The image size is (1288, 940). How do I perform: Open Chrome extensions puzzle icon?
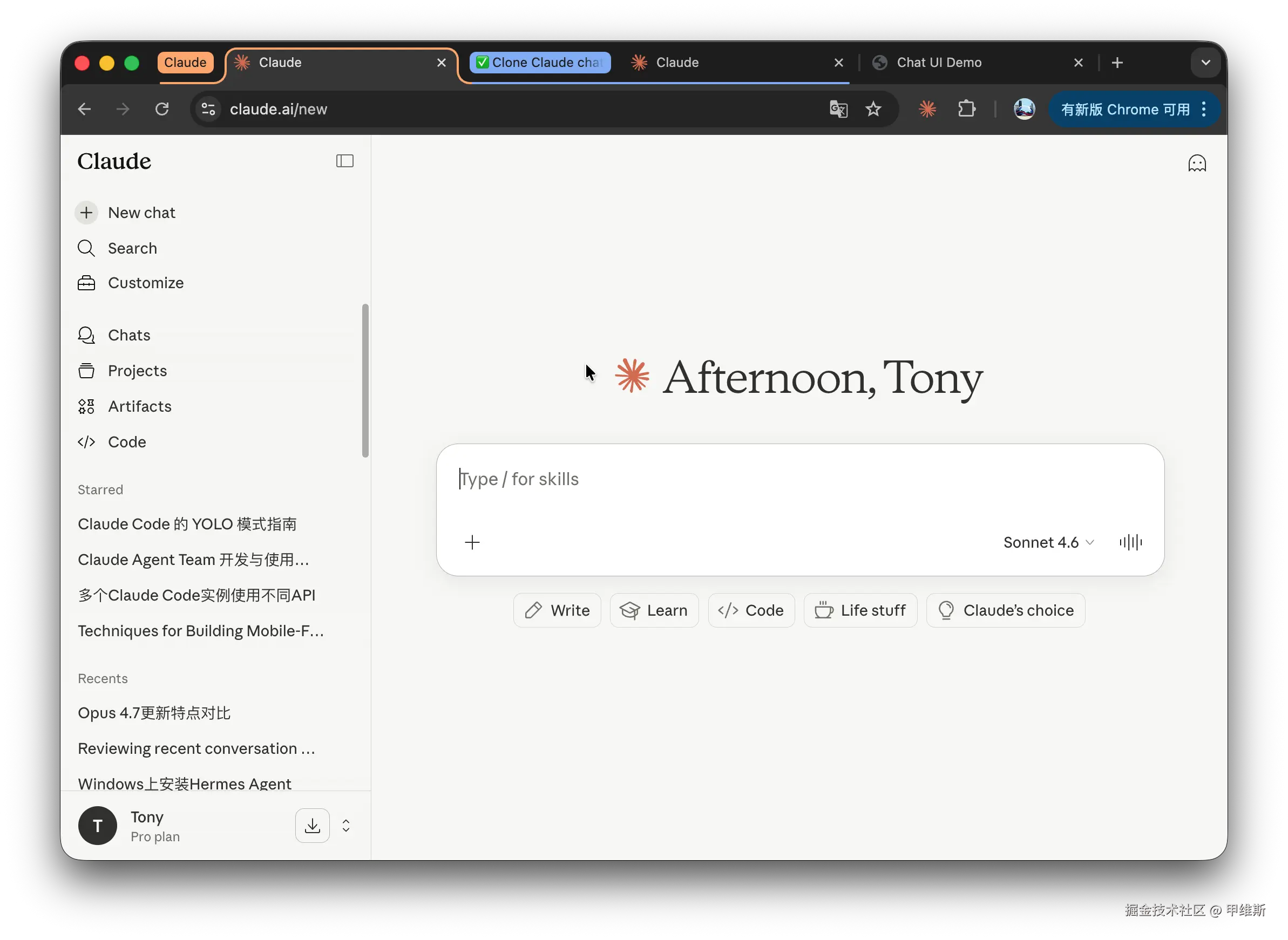point(966,108)
